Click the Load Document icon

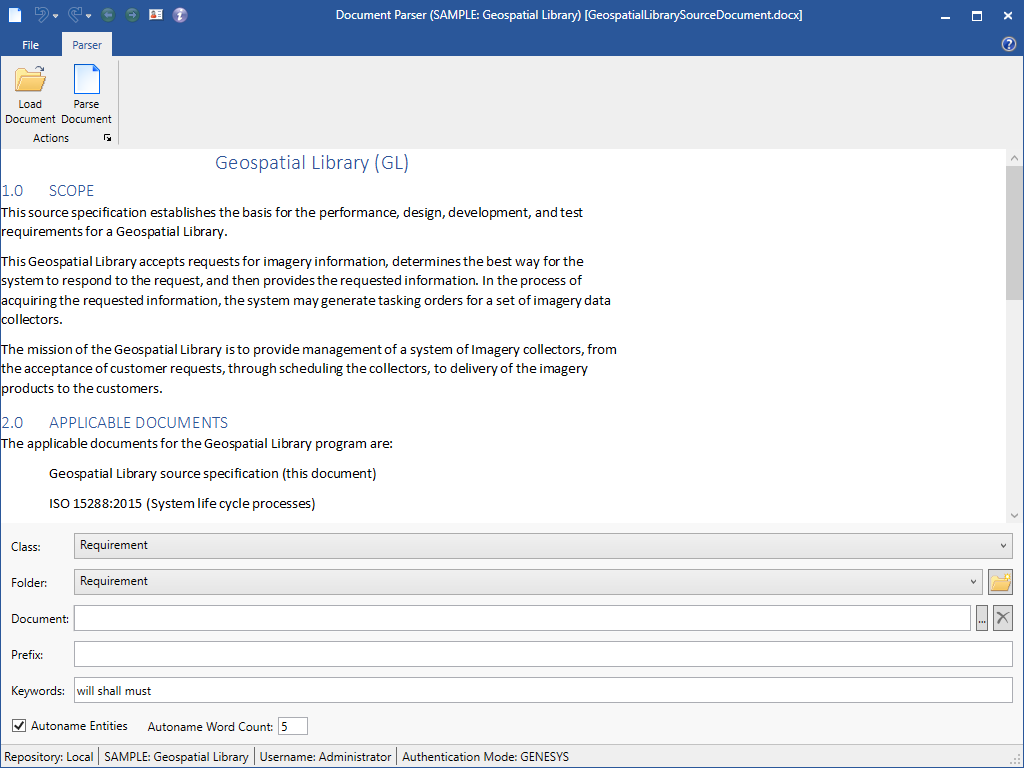[x=30, y=81]
